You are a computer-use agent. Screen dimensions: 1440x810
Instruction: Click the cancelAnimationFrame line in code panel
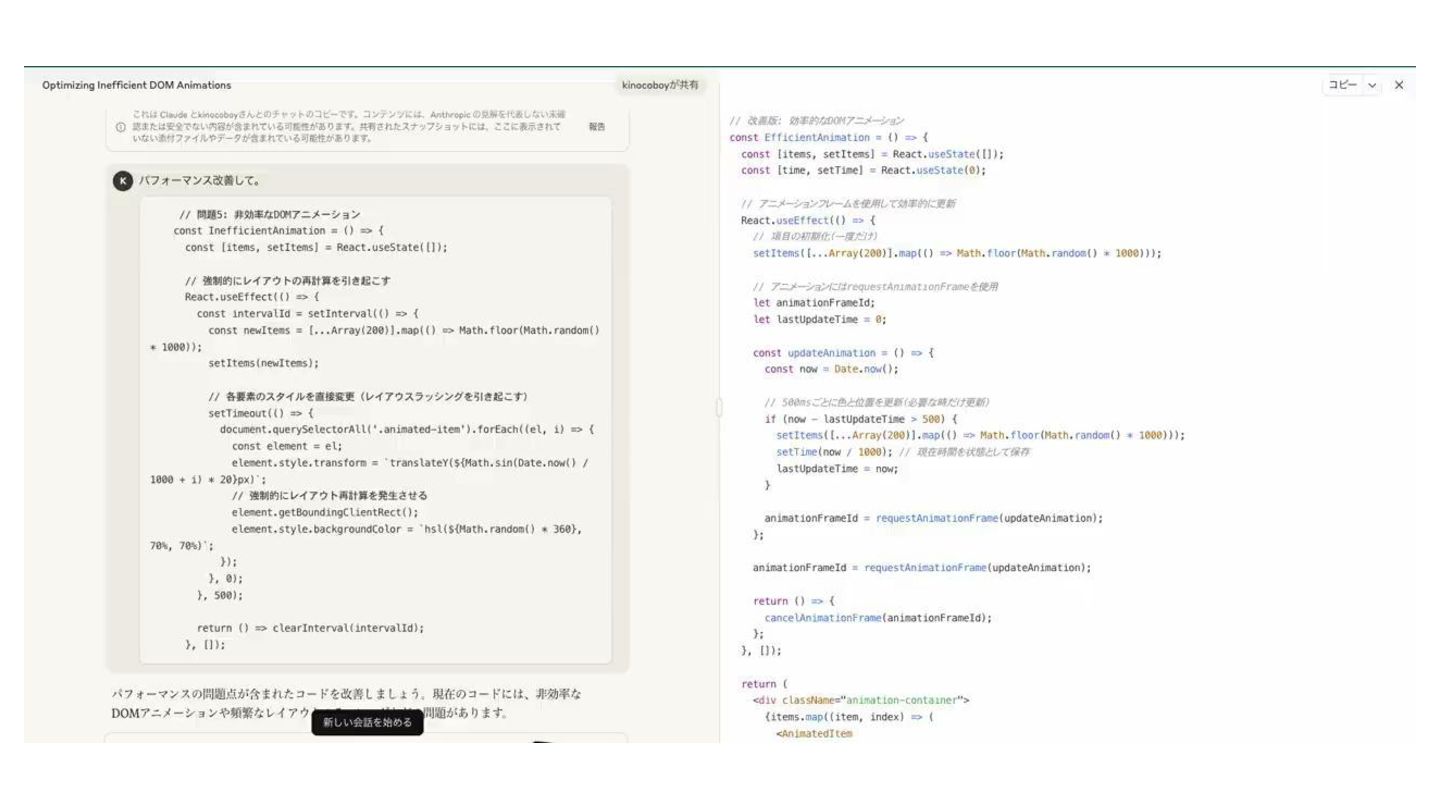click(x=877, y=618)
